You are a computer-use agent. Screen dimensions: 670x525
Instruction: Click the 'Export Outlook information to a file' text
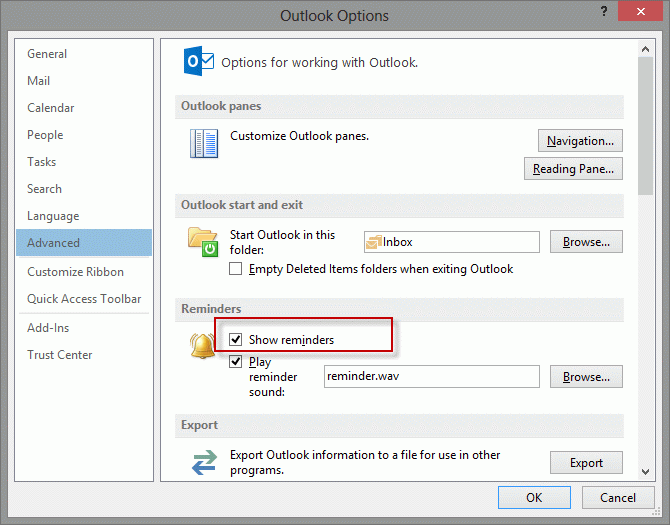click(x=365, y=462)
